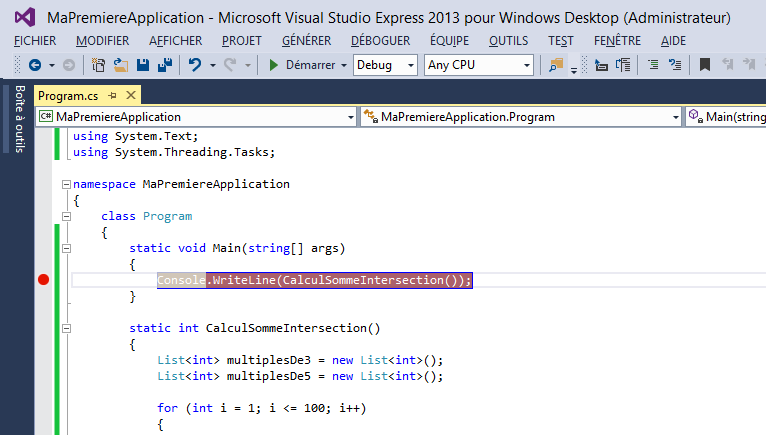Click the 'using System.Threading.Tasks;' line
The image size is (766, 435).
(x=174, y=152)
